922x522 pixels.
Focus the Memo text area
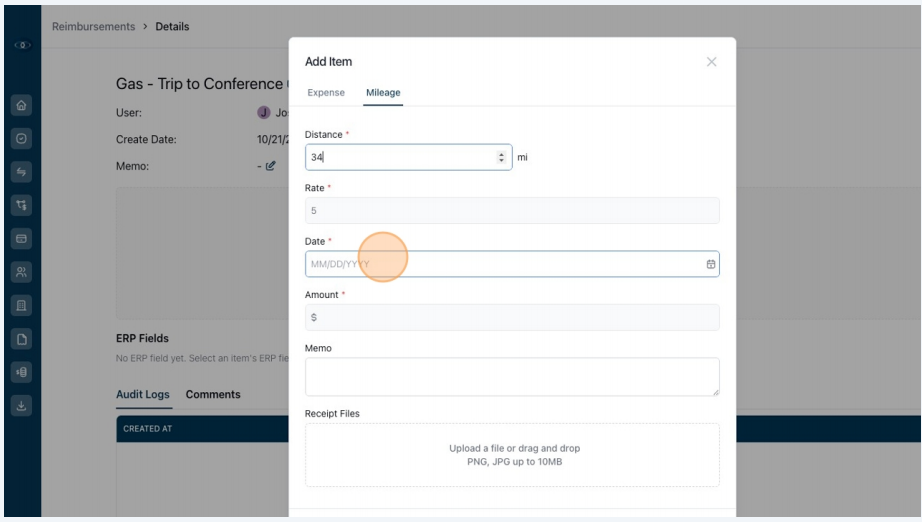click(x=512, y=377)
